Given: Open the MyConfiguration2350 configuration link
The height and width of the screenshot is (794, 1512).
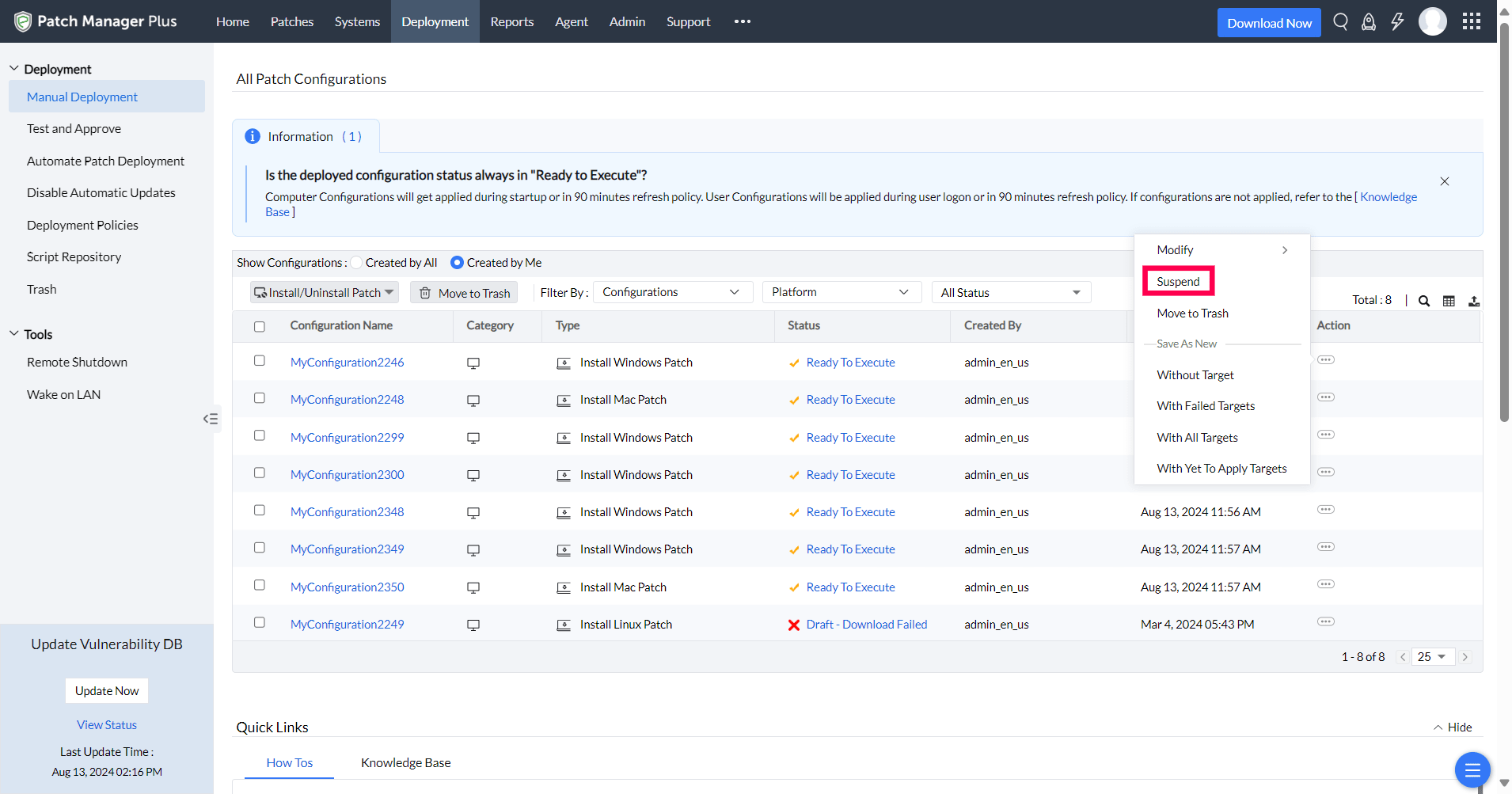Looking at the screenshot, I should tap(347, 587).
